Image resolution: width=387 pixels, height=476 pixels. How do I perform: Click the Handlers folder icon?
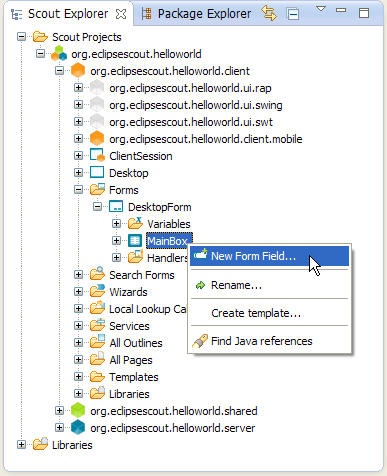point(135,257)
